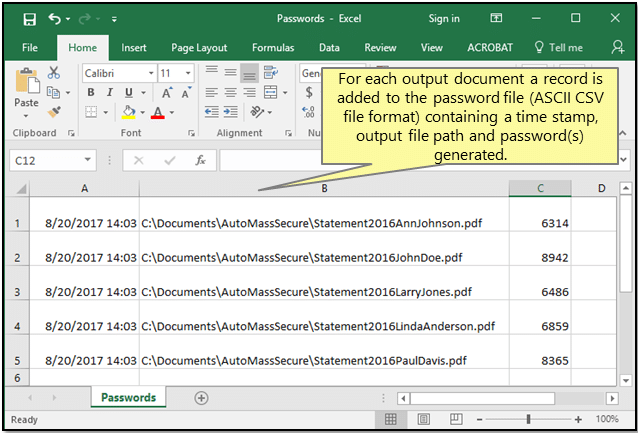The height and width of the screenshot is (433, 638).
Task: Click the Accounting dollar format icon
Action: point(309,93)
